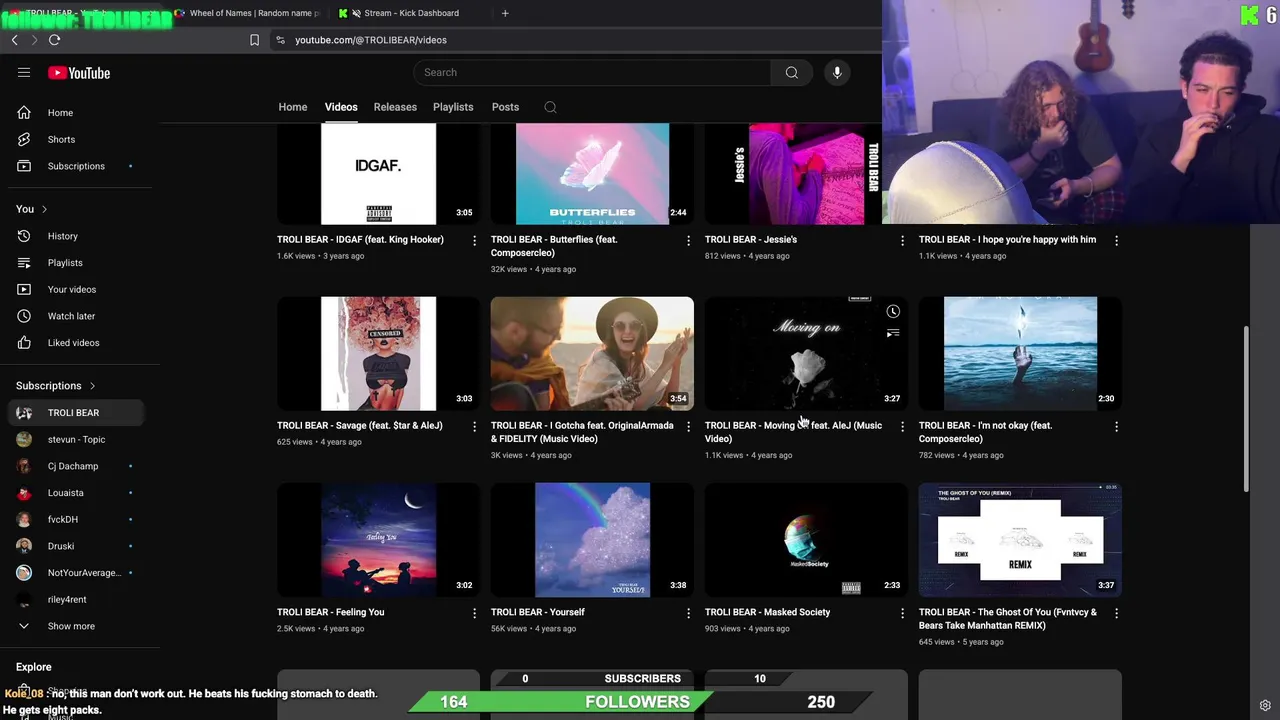
Task: Switch to channel Playlists tab
Action: pos(453,107)
